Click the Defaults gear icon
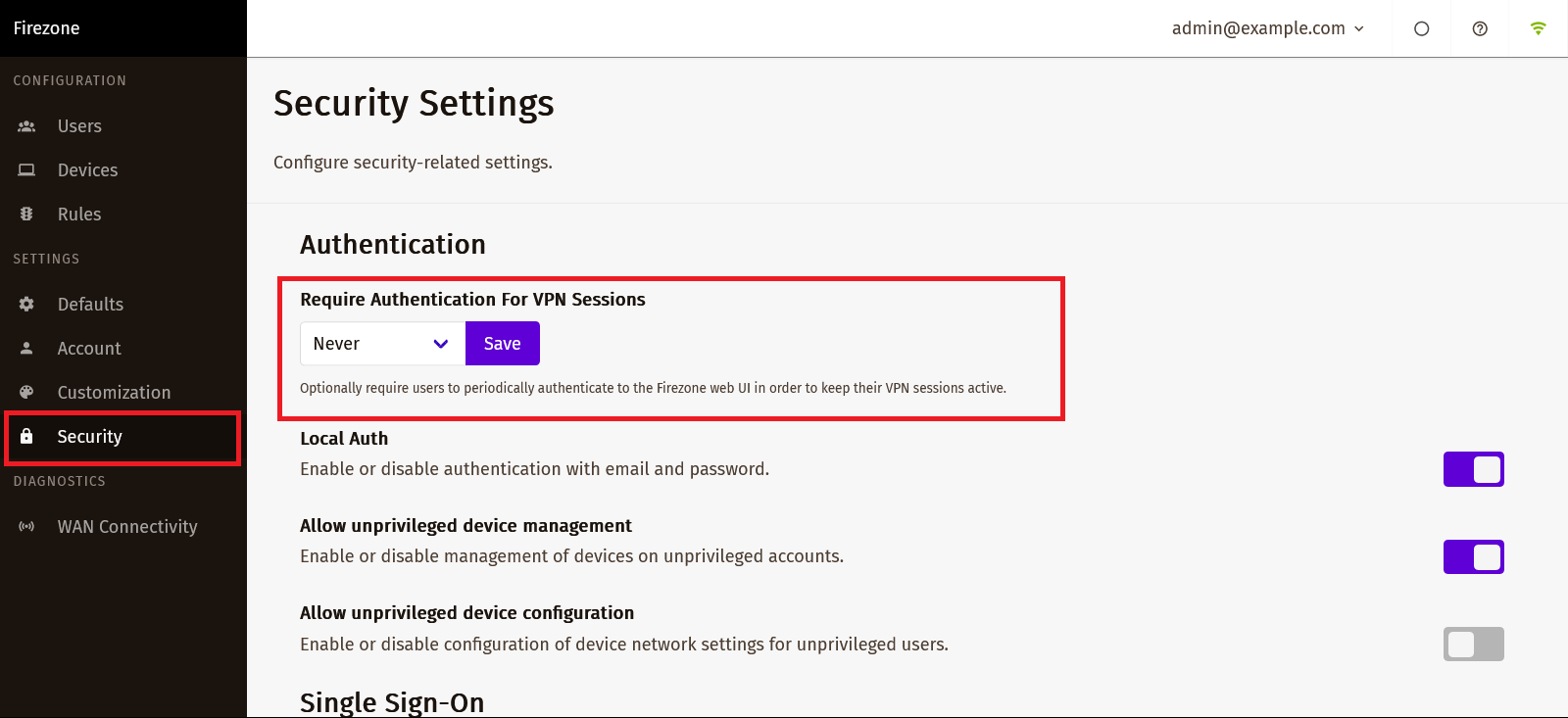This screenshot has height=718, width=1568. [26, 305]
